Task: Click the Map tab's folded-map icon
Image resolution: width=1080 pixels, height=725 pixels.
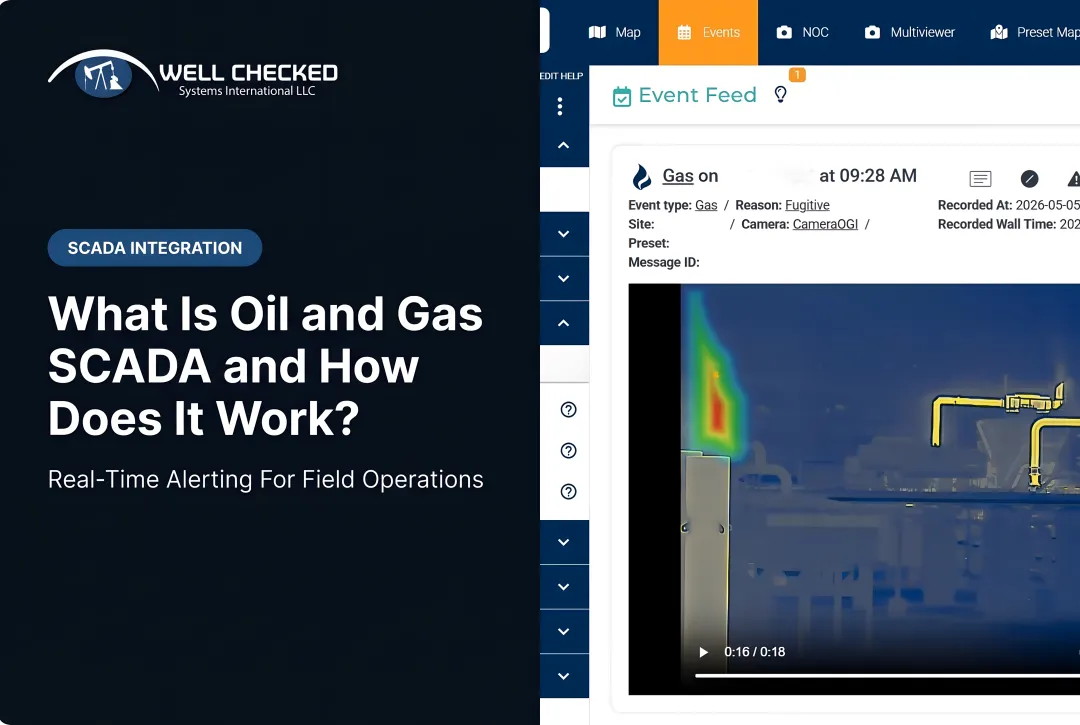Action: [597, 32]
